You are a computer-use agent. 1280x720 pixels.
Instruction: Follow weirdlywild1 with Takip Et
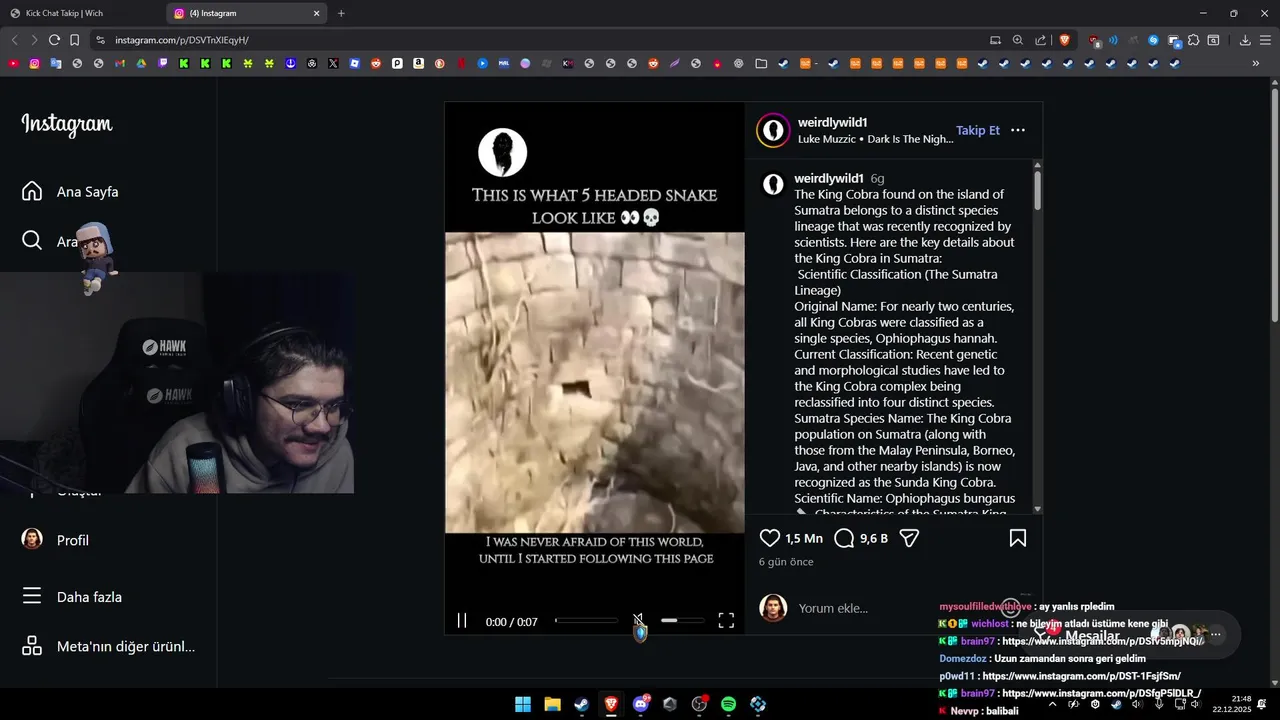click(x=977, y=130)
